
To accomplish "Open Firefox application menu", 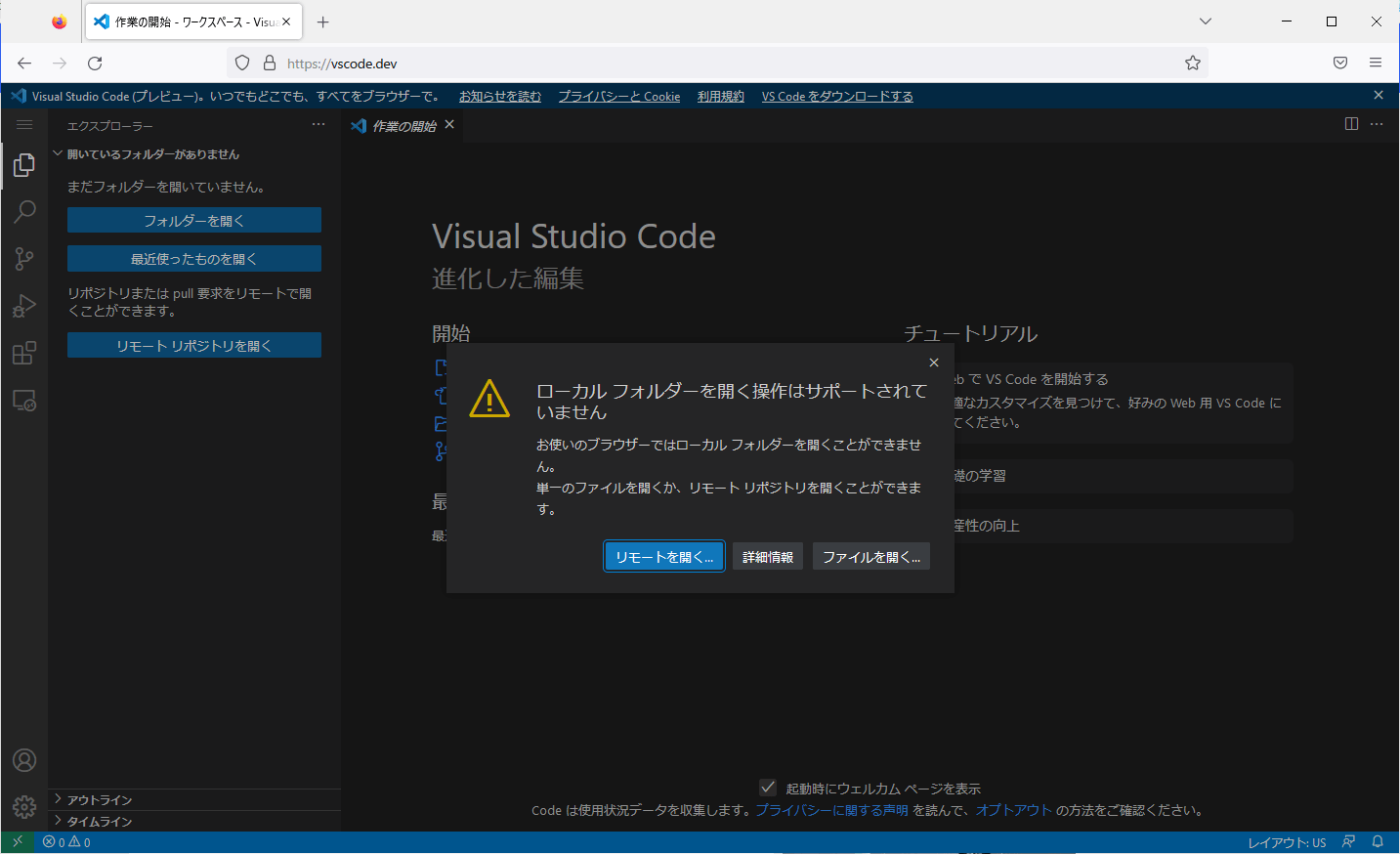I will click(1376, 64).
